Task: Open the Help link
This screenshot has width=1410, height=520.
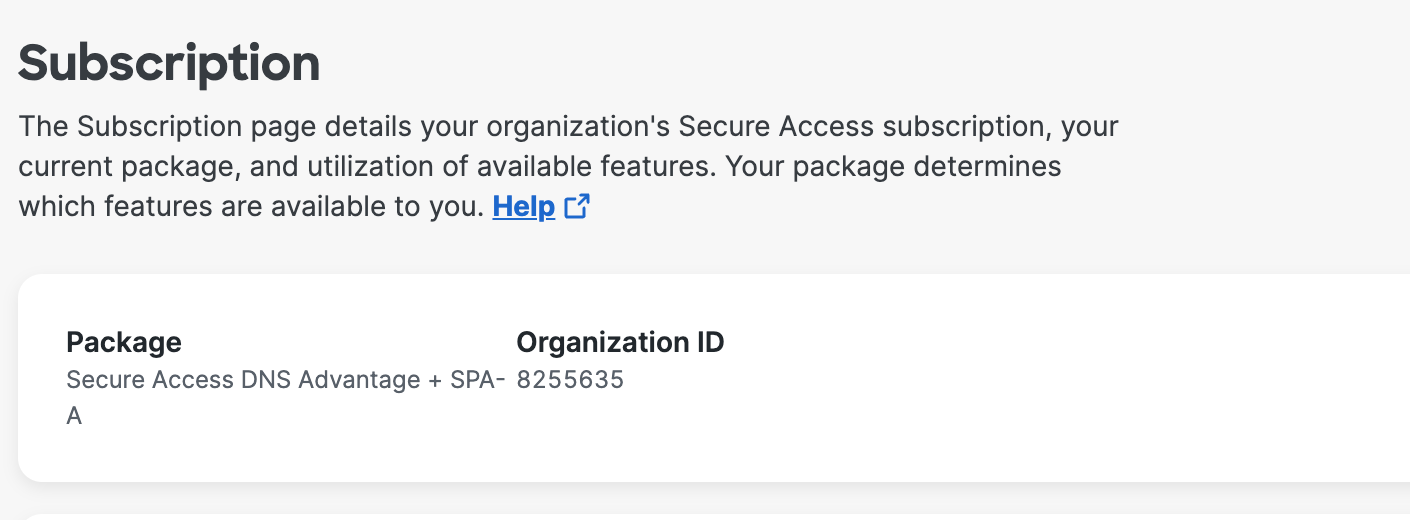Action: pos(523,207)
